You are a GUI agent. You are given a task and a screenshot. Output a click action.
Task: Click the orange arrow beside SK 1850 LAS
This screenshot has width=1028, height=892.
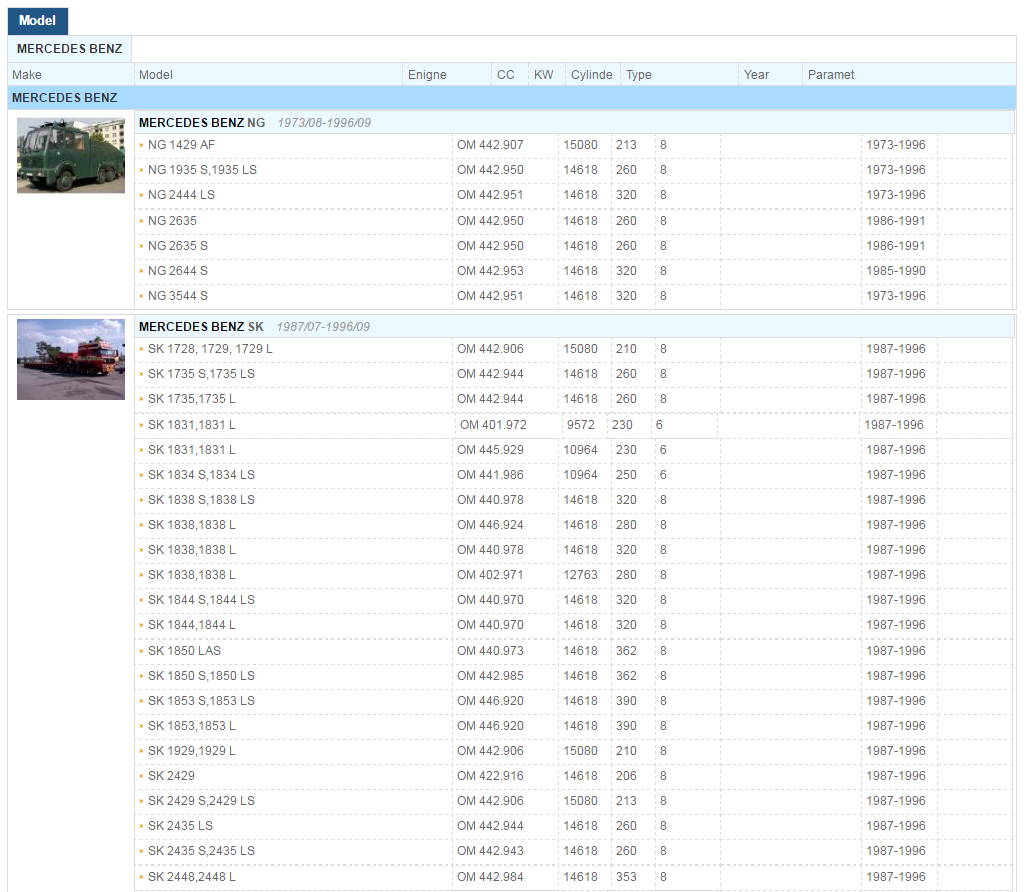pyautogui.click(x=141, y=651)
